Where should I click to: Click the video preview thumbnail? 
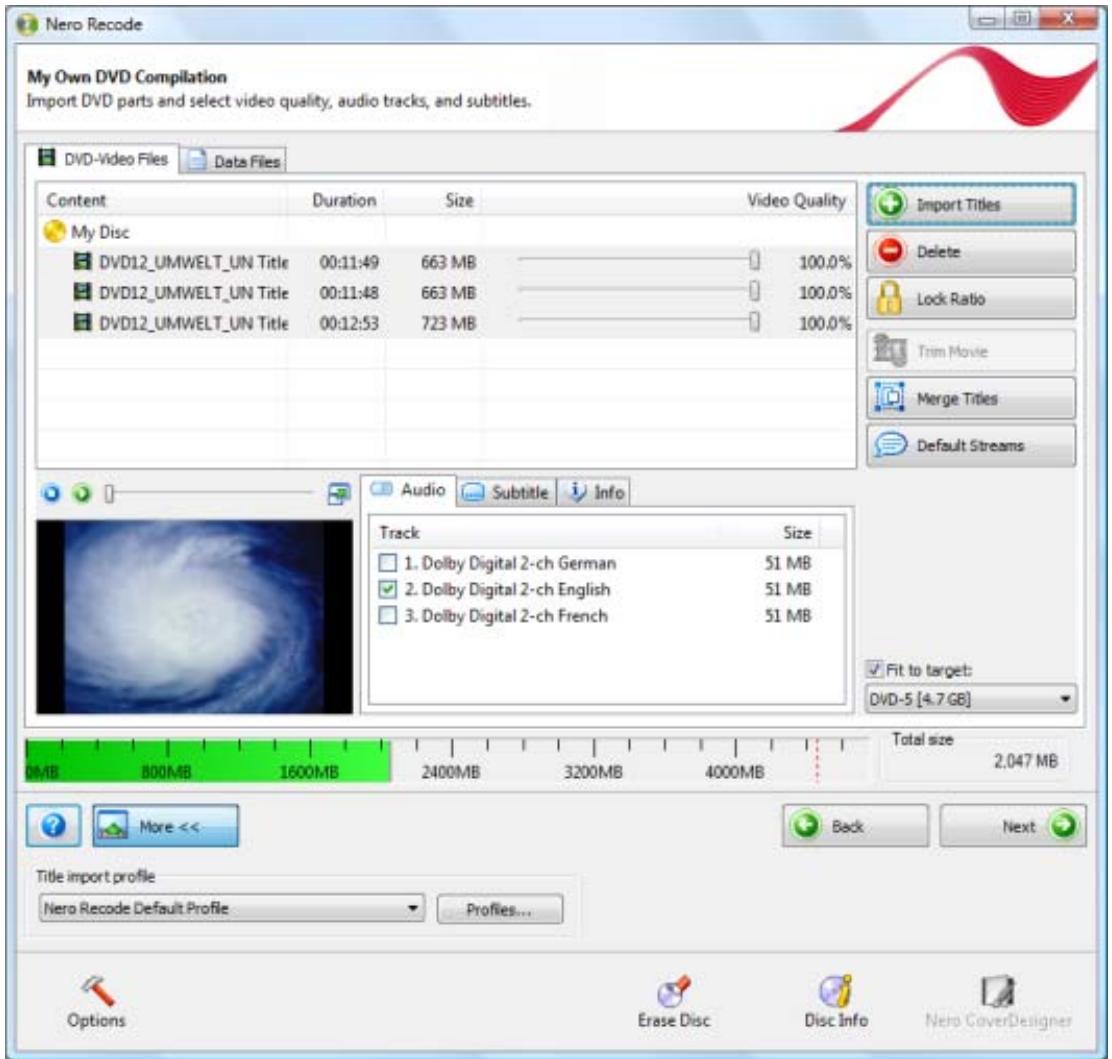pos(194,617)
